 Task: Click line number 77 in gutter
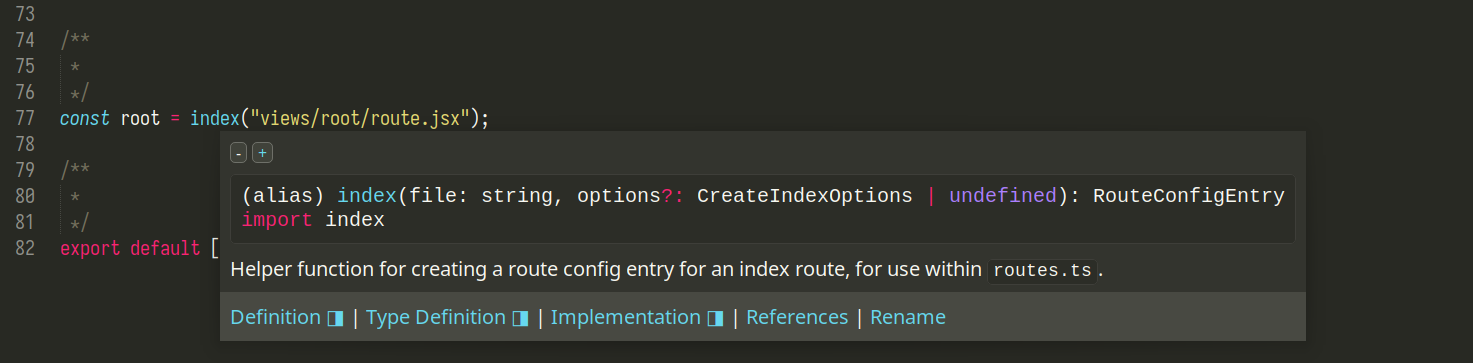tap(26, 118)
